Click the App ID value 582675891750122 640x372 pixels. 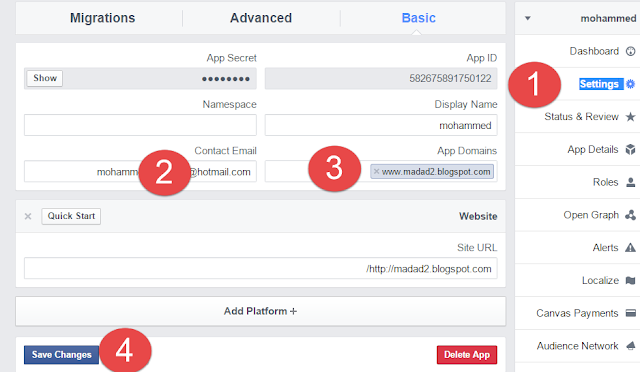(x=450, y=78)
